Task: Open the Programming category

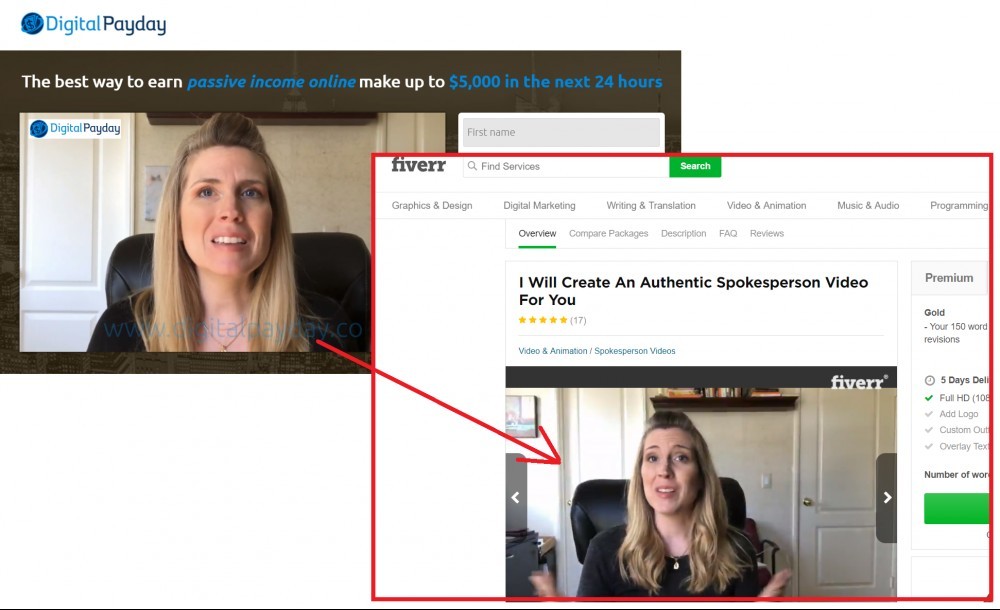Action: point(959,205)
